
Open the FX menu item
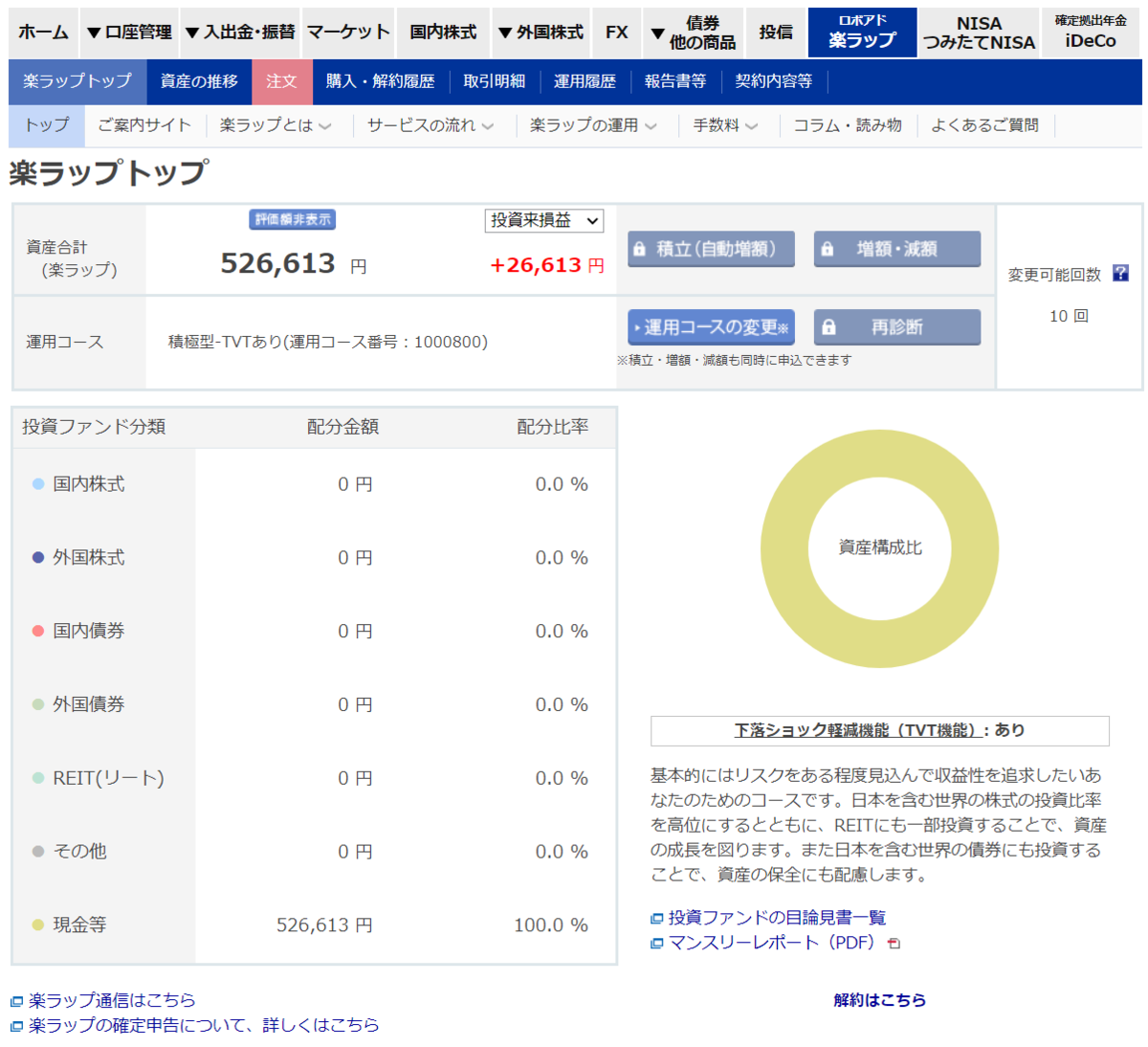click(617, 33)
